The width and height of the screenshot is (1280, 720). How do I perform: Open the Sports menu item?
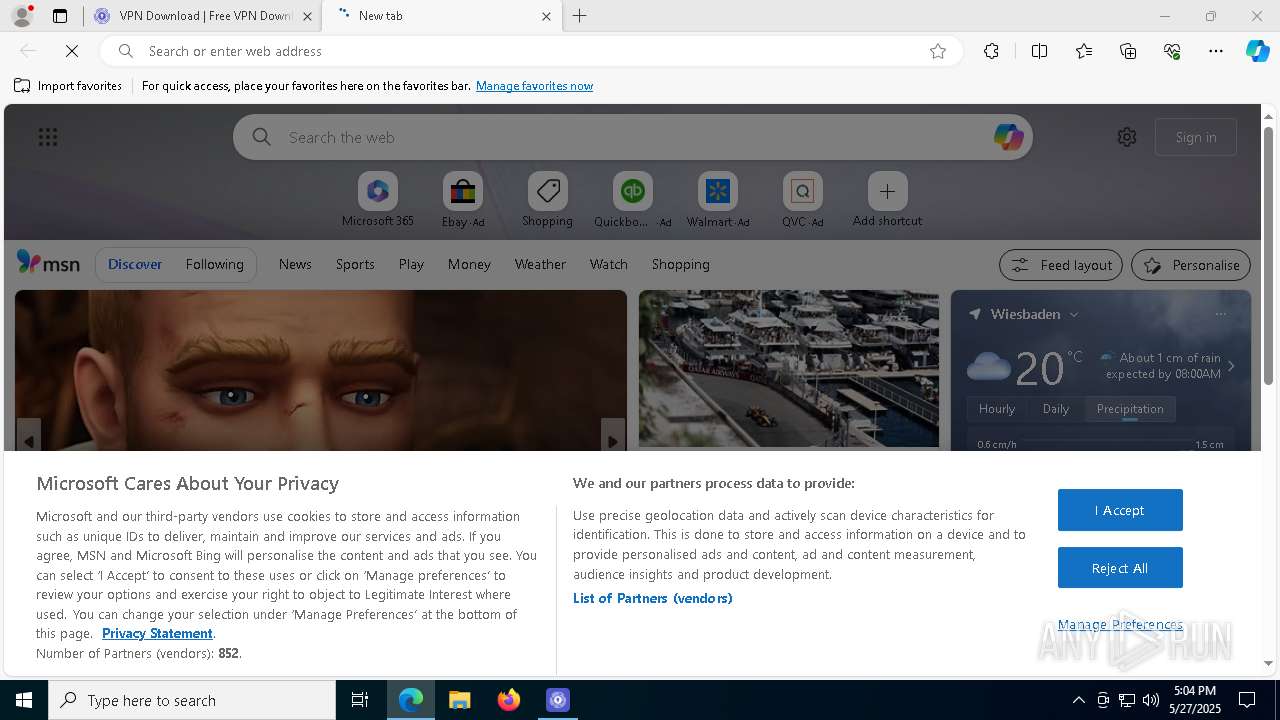(355, 264)
